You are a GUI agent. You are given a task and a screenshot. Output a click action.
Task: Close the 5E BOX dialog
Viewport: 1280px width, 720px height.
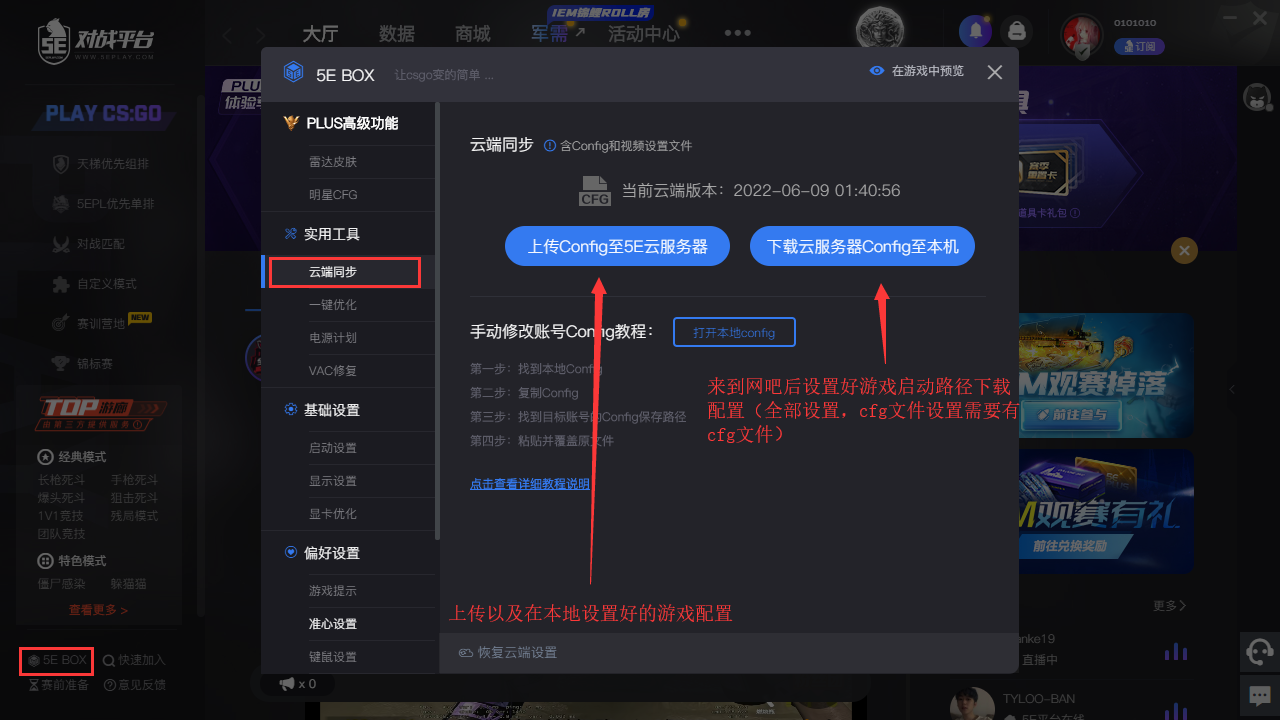tap(994, 72)
